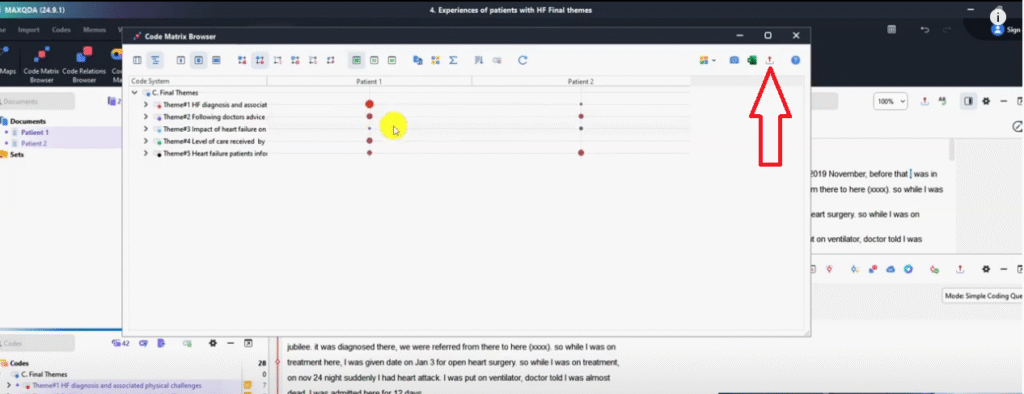Open the Codes menu
The width and height of the screenshot is (1024, 394).
click(61, 30)
